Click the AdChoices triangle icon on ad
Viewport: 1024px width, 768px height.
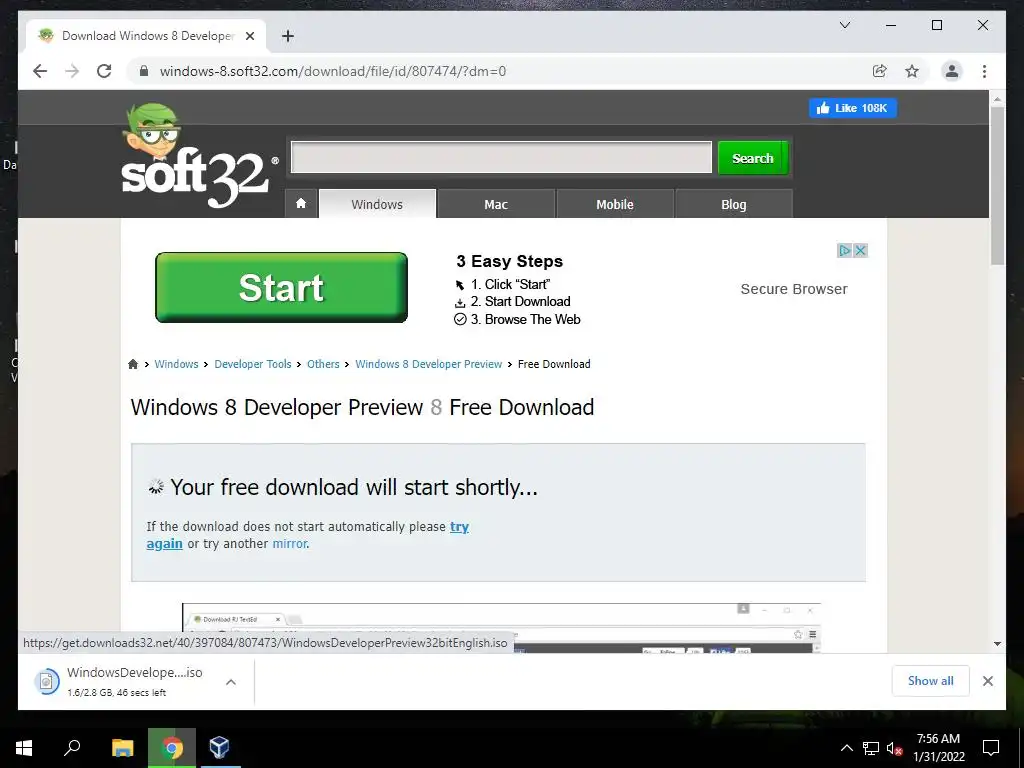844,250
